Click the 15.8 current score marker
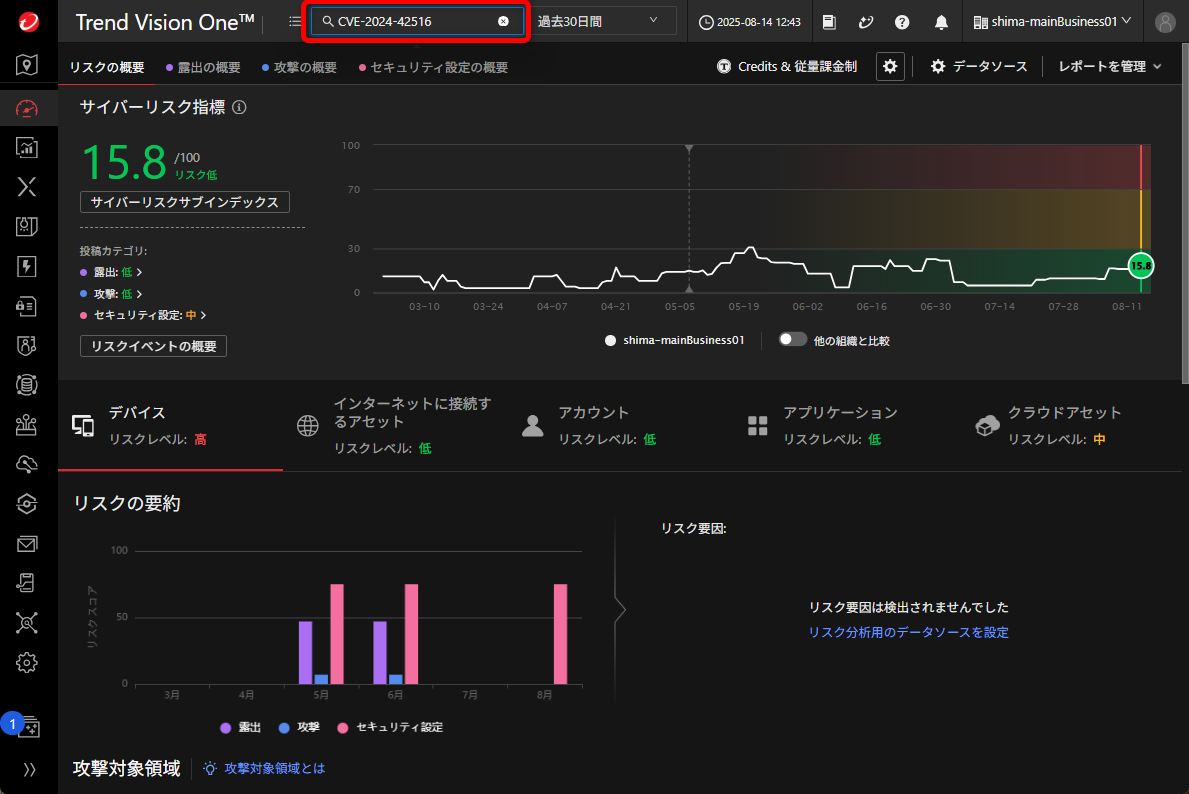 click(1140, 265)
